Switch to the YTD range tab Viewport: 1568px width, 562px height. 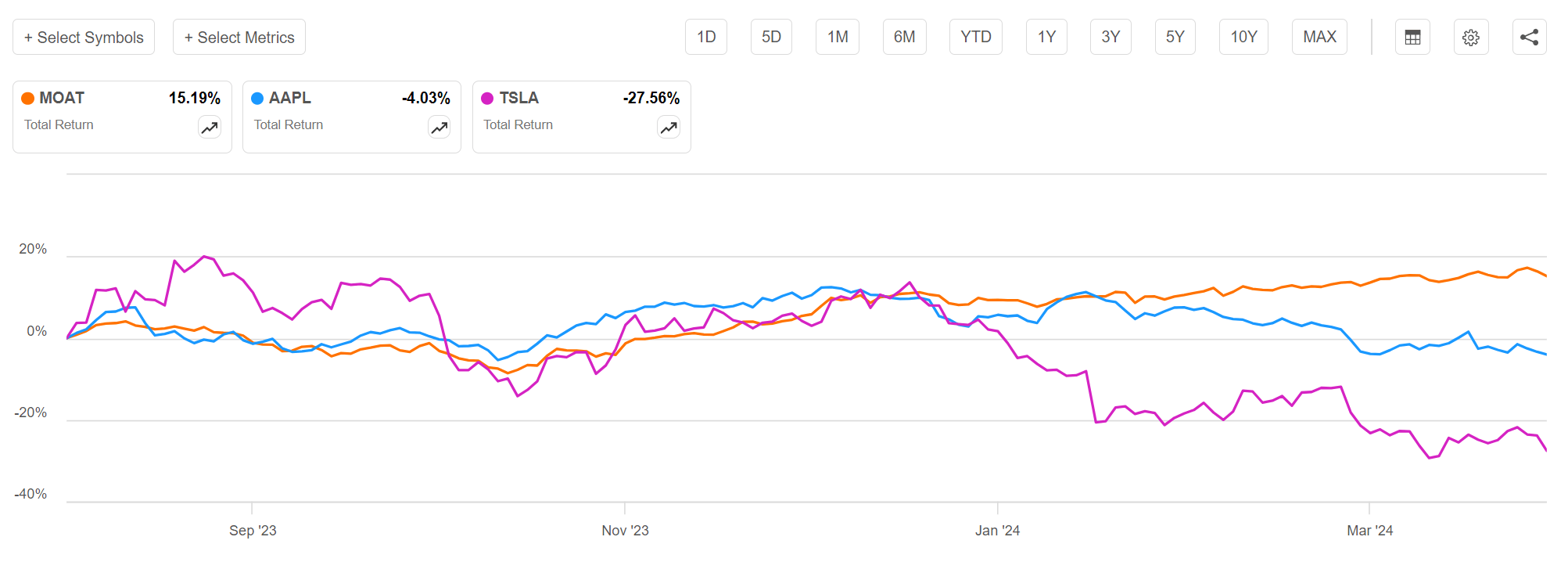click(975, 37)
